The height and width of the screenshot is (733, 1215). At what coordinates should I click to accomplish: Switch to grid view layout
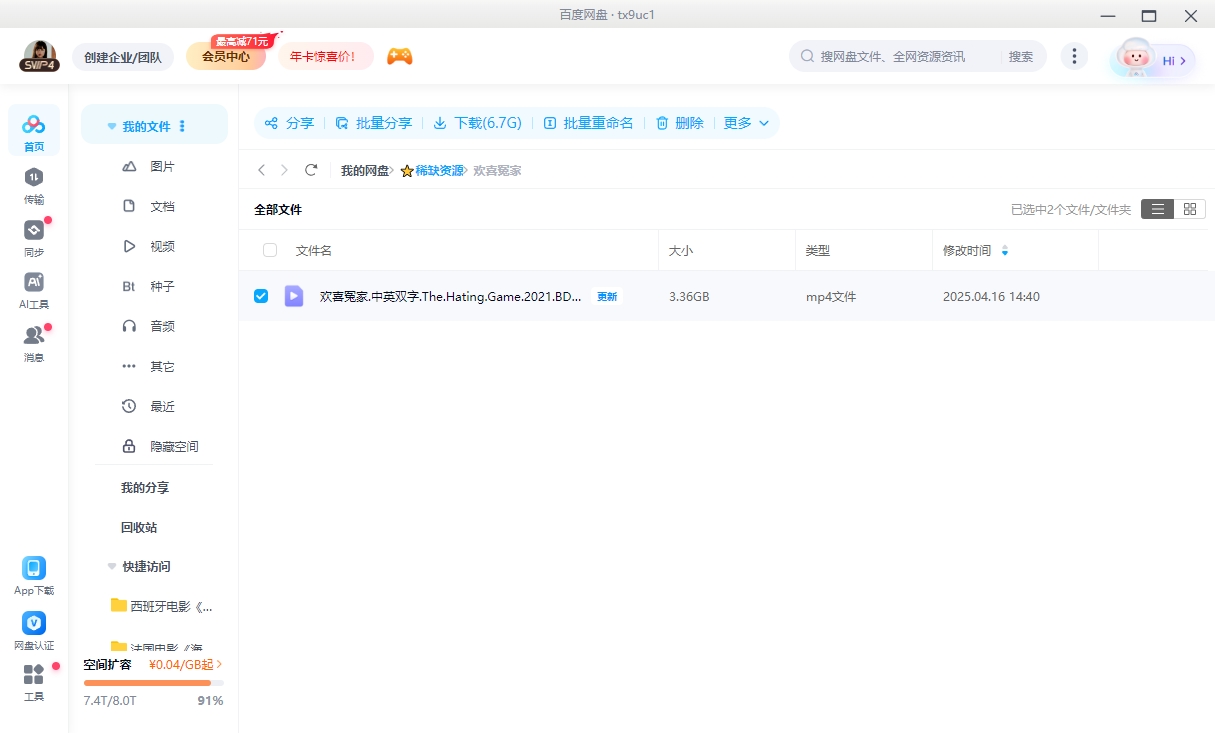pyautogui.click(x=1190, y=209)
